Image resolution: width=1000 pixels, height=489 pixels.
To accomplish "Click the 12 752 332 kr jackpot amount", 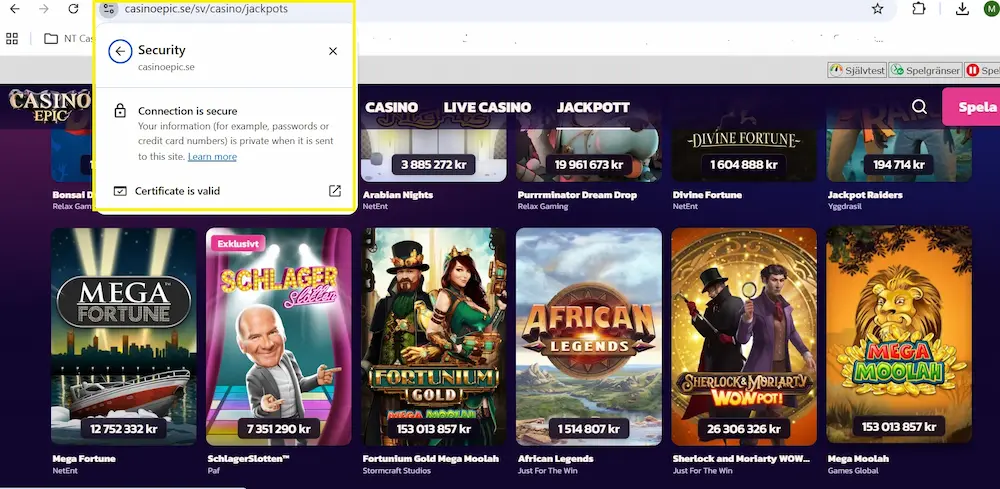I will click(124, 428).
